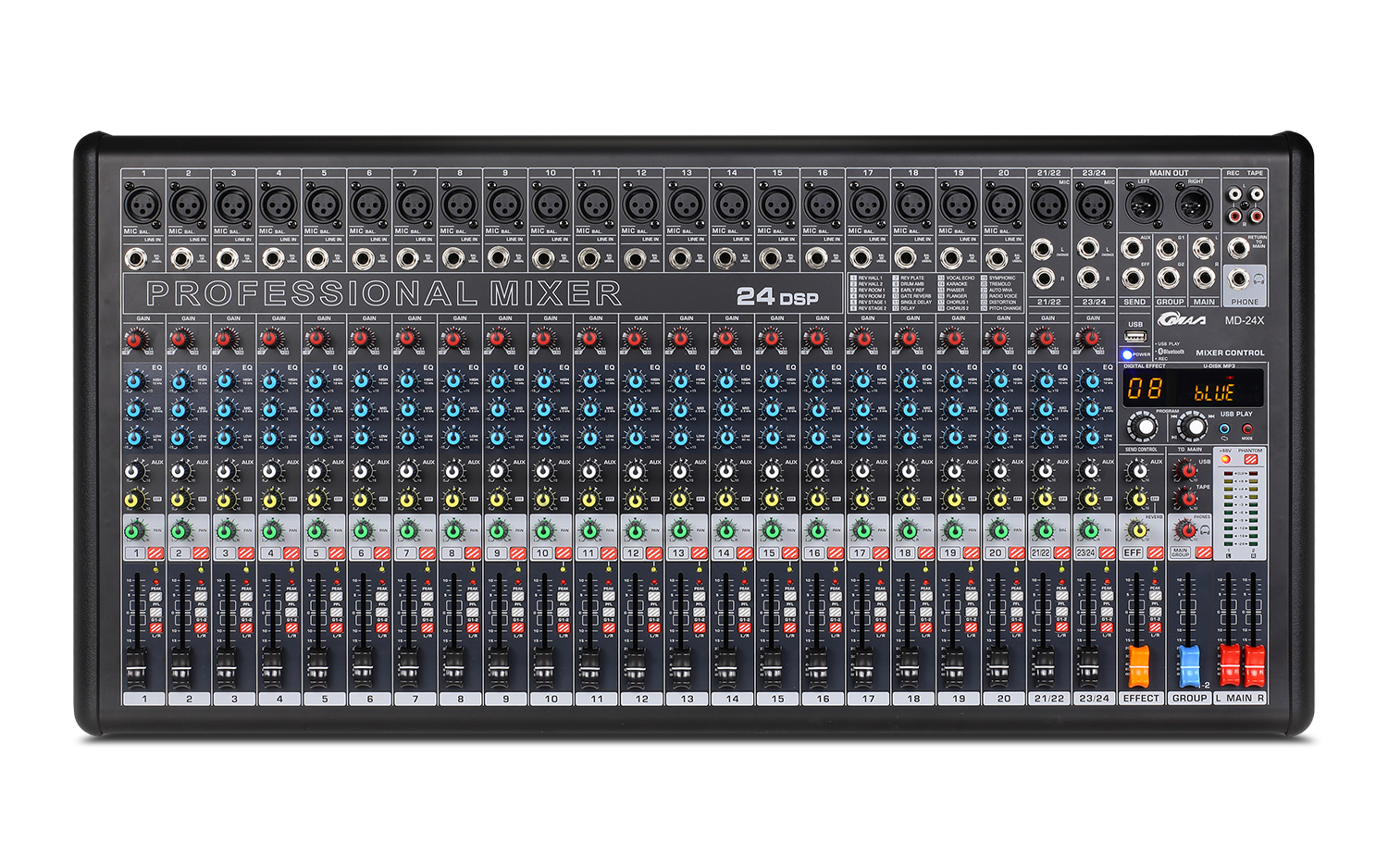Viewport: 1388px width, 868px height.
Task: Click the USB PLAY track select knob
Action: click(1193, 428)
